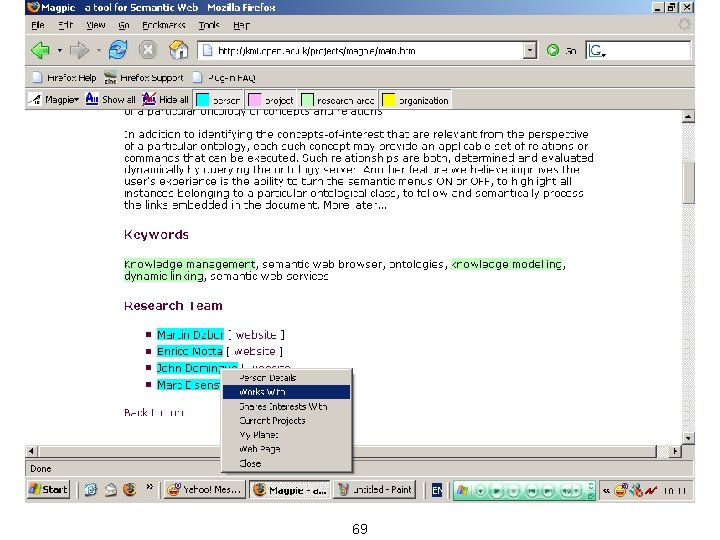Screen dimensions: 720x540
Task: Click highlighted name Martin Dzbor
Action: (190, 335)
